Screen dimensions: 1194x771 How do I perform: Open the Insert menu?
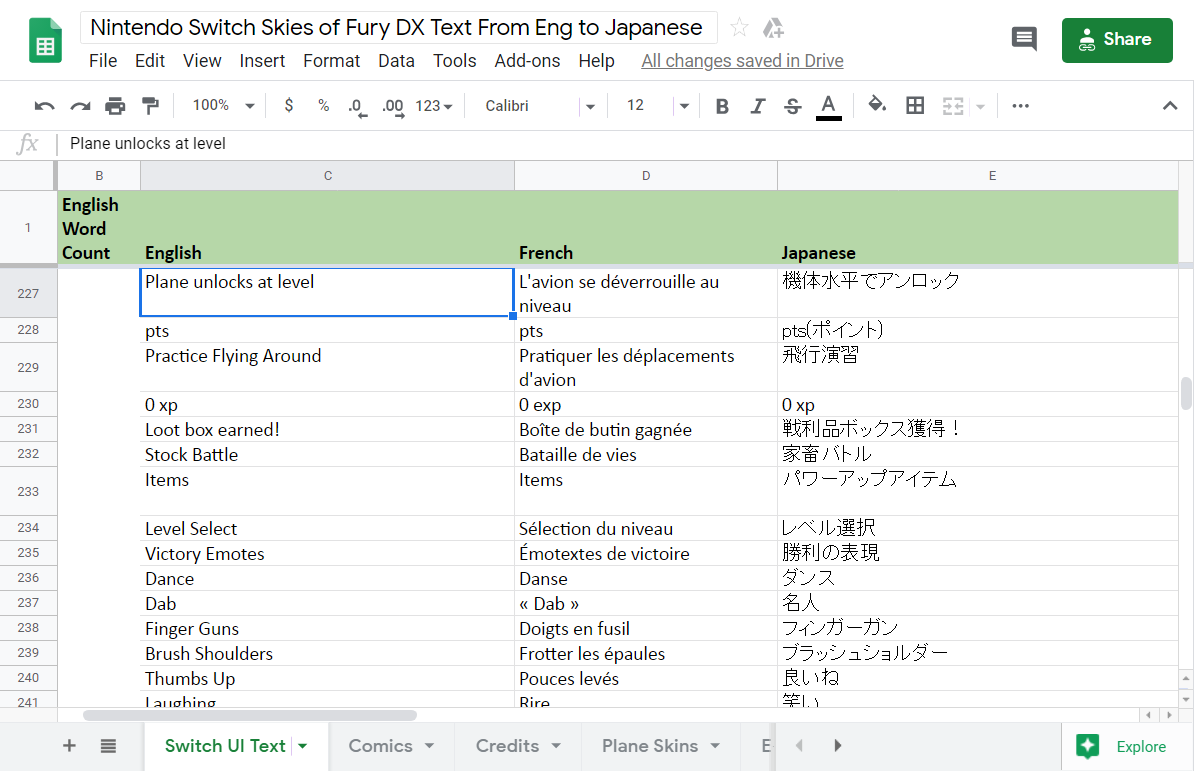(x=262, y=61)
